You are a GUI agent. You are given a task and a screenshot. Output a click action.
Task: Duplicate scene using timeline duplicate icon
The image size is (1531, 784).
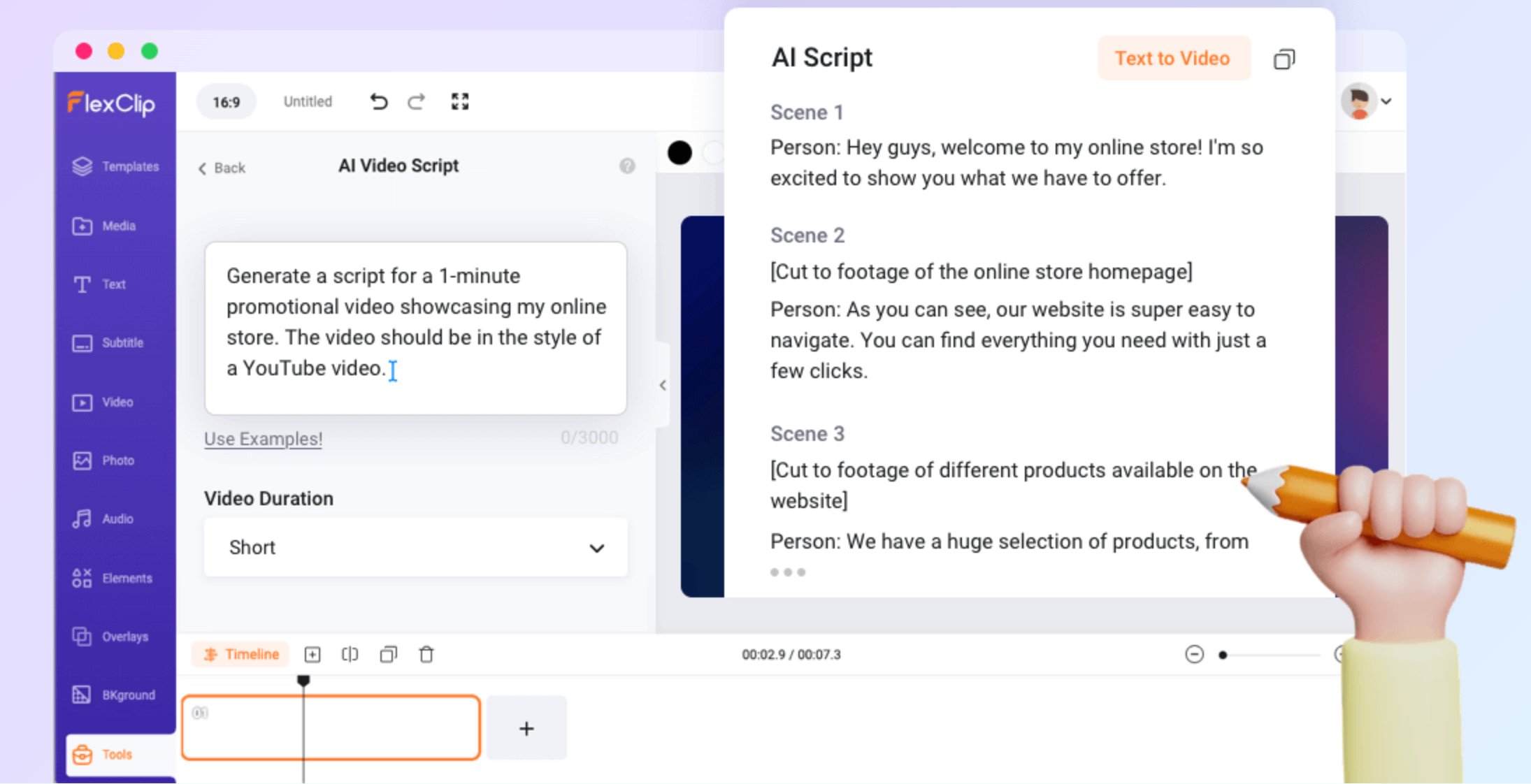coord(388,655)
